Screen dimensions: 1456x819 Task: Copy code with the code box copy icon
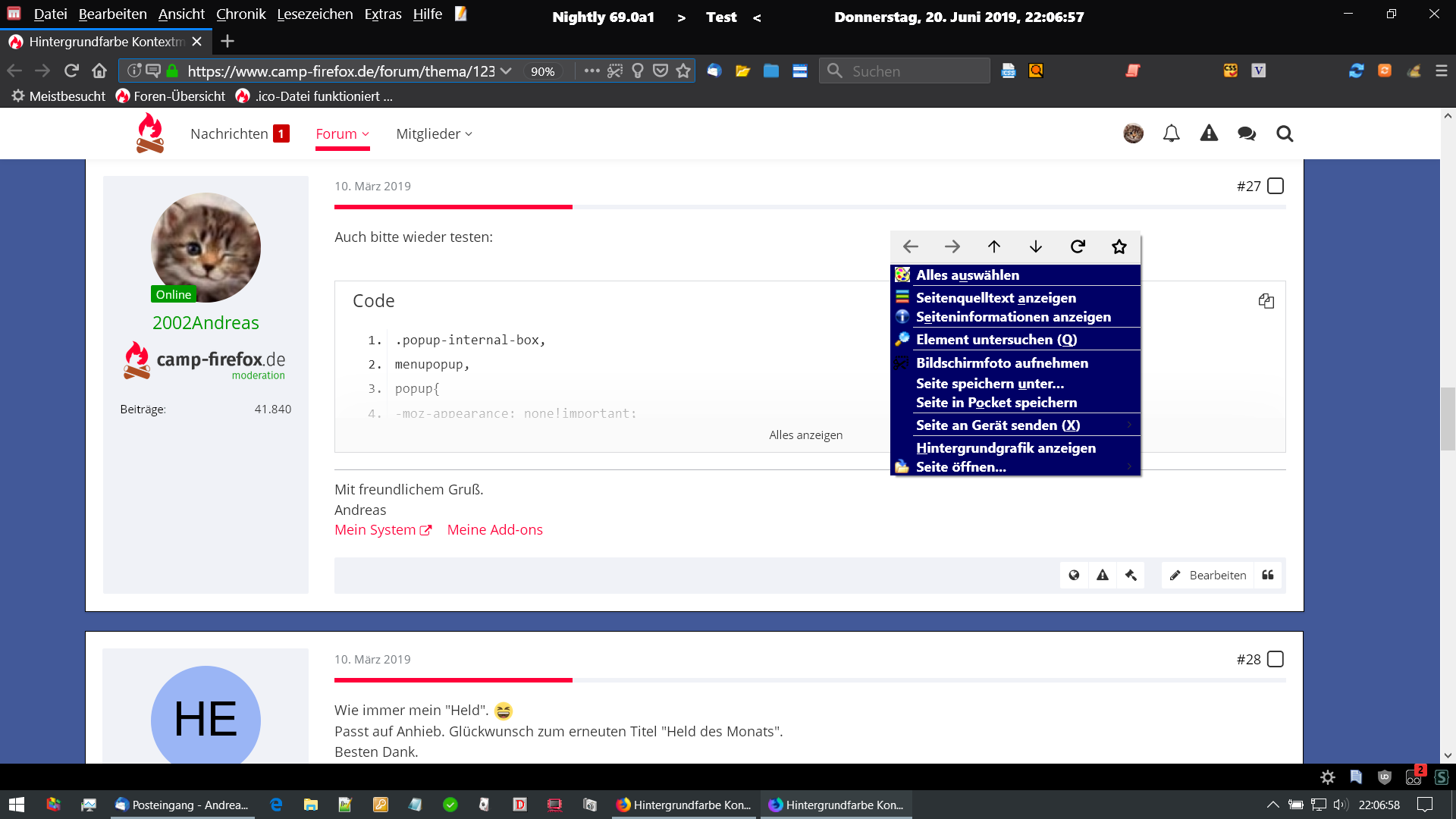pyautogui.click(x=1266, y=301)
